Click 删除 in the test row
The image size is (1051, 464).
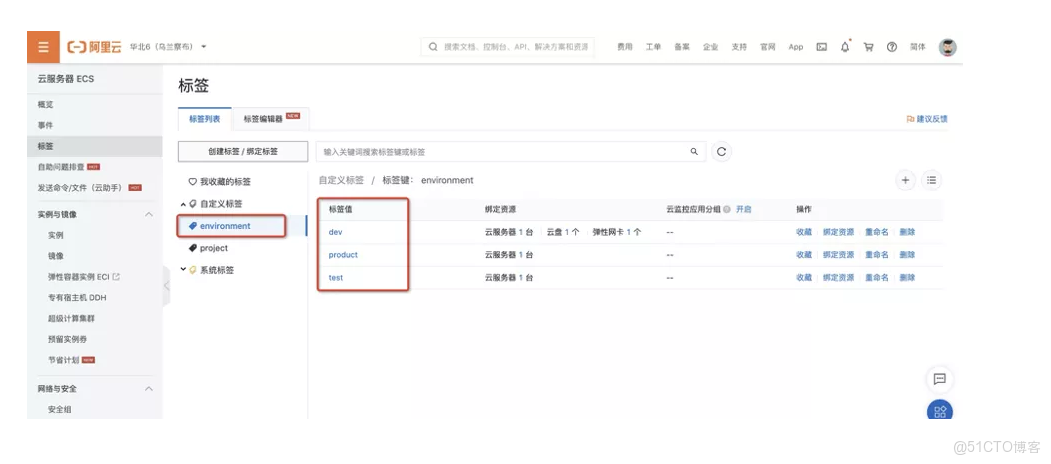pos(907,278)
